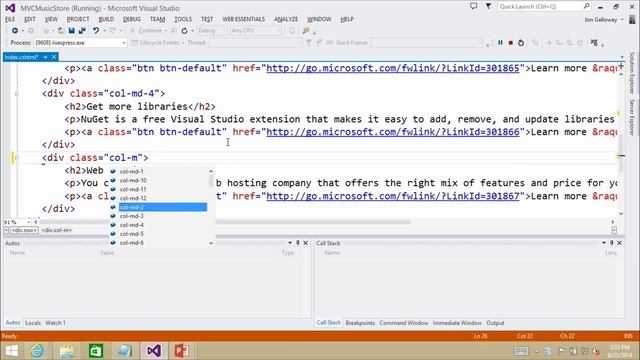Pin the Call Stack panel with pushpin
This screenshot has width=640, height=360.
coord(611,243)
